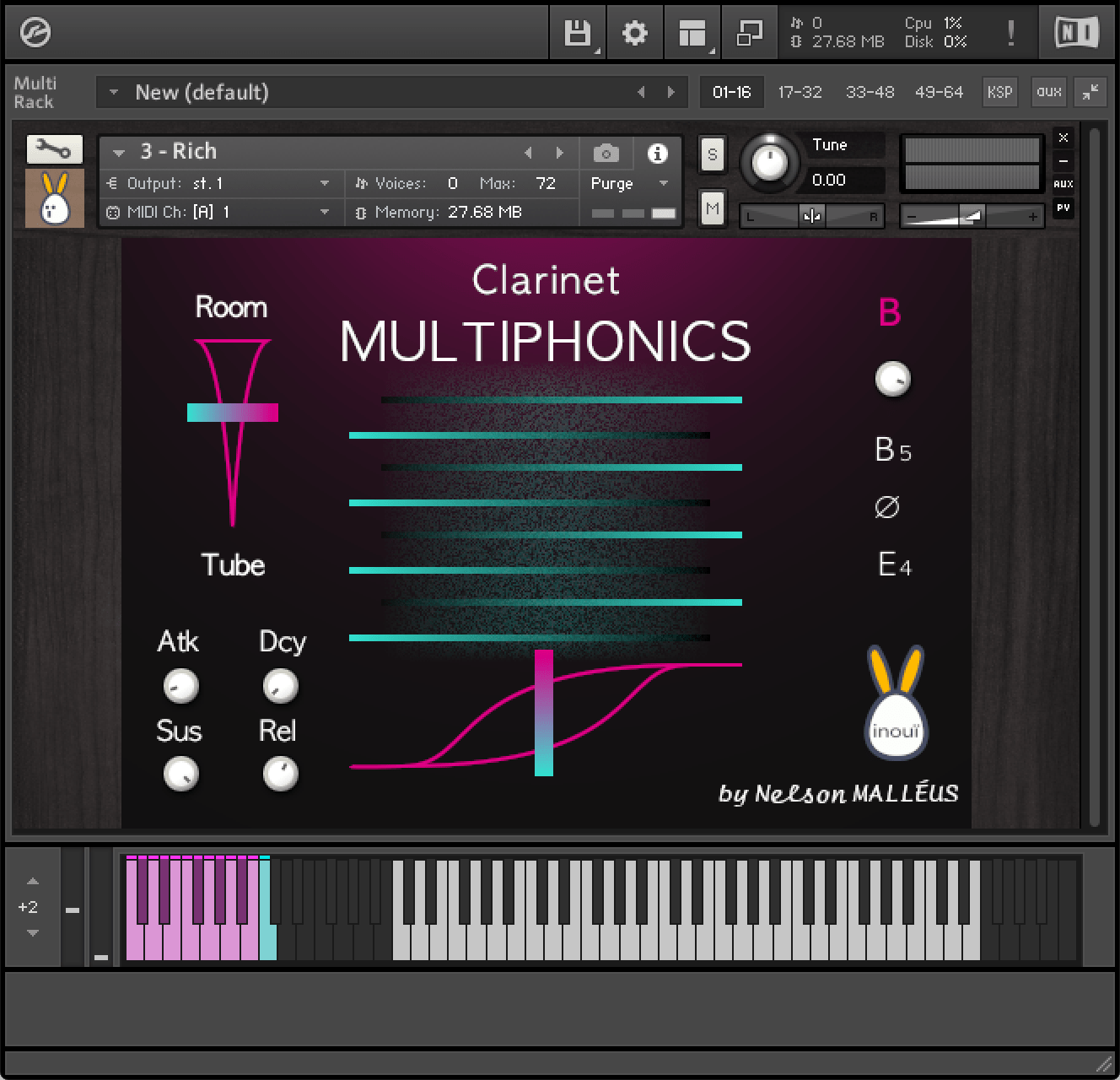Viewport: 1120px width, 1080px height.
Task: Mute the 3 - Rich instrument
Action: [x=712, y=208]
